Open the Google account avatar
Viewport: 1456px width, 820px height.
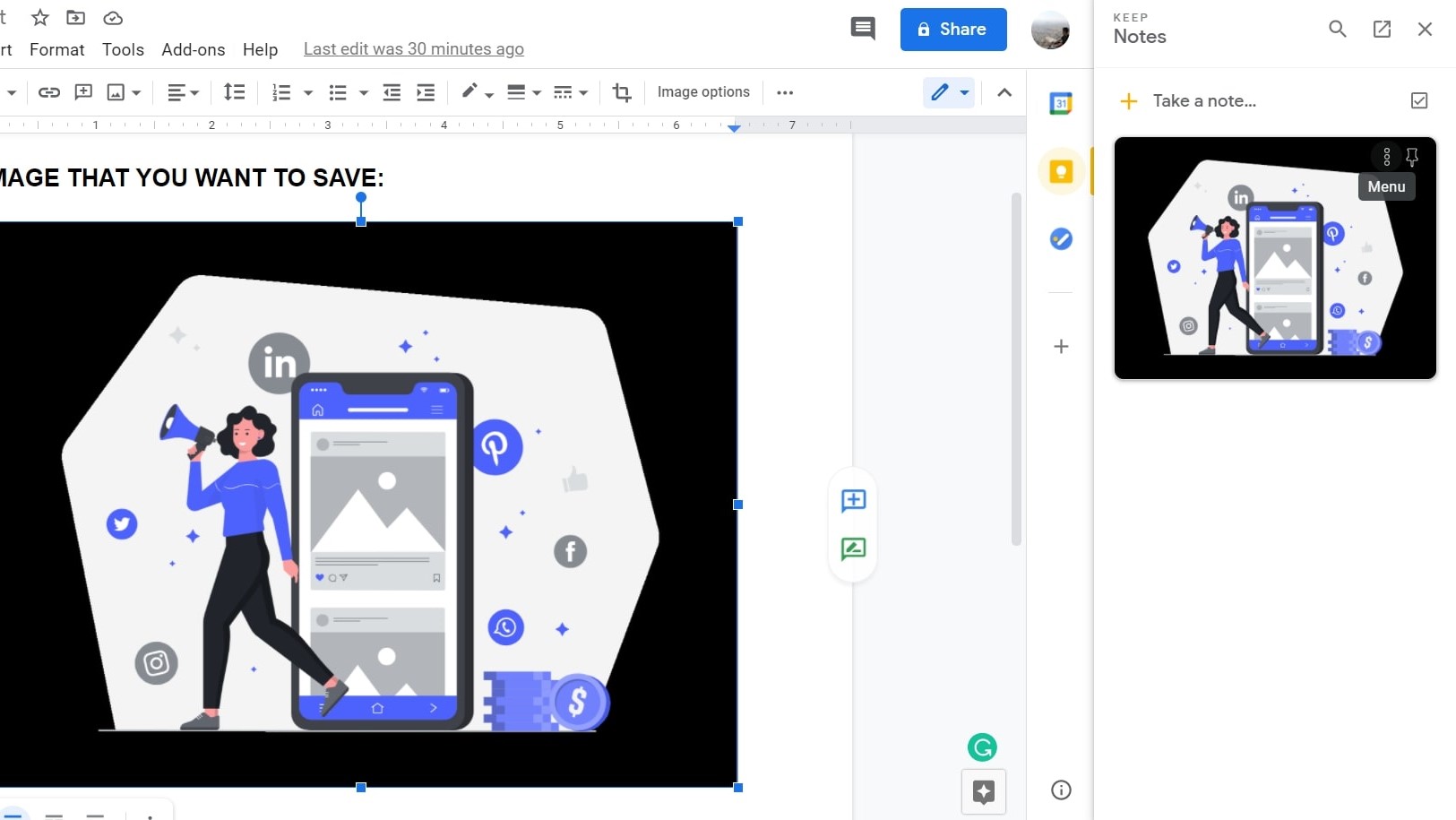(x=1050, y=30)
